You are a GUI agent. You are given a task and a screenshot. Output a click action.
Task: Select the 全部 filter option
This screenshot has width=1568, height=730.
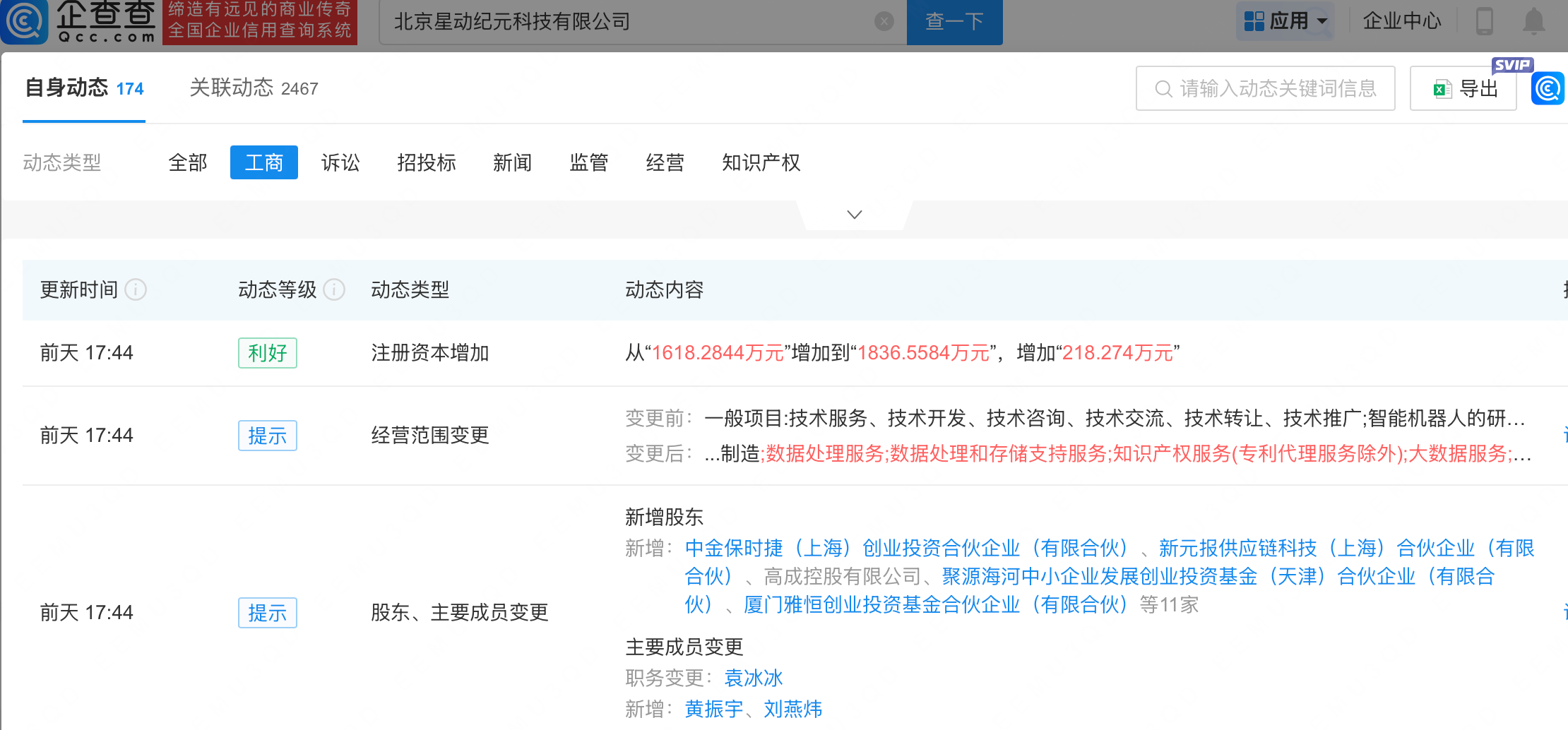pyautogui.click(x=188, y=163)
